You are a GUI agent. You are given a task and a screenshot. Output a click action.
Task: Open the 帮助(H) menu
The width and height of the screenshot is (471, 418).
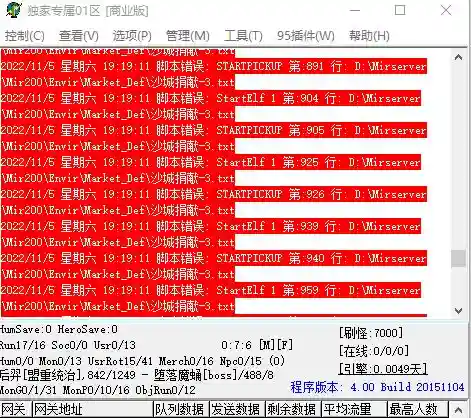click(369, 36)
